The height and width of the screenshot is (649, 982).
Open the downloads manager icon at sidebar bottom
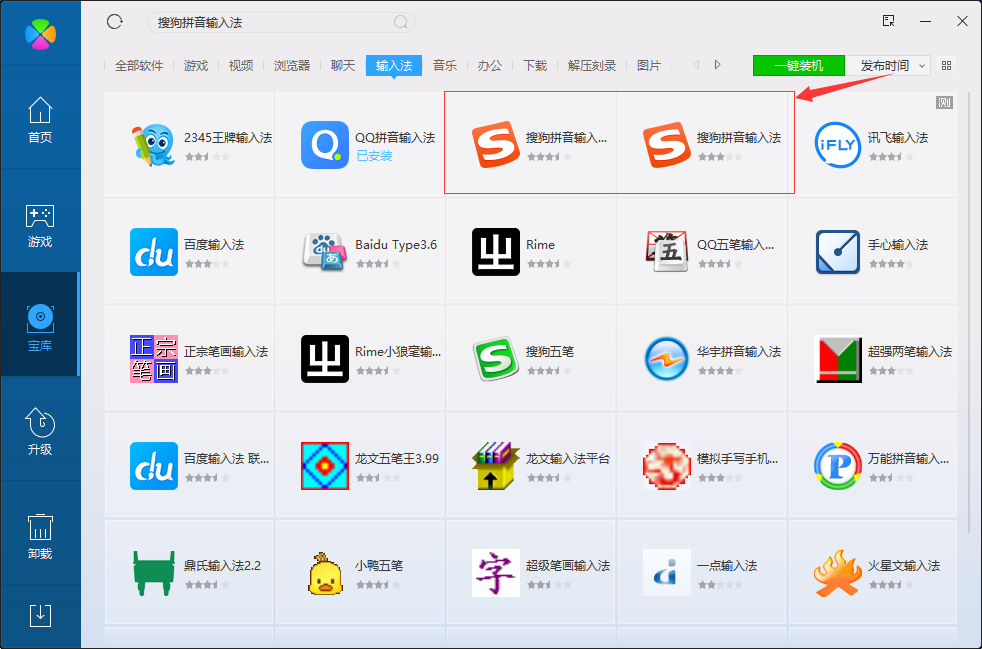pos(40,616)
